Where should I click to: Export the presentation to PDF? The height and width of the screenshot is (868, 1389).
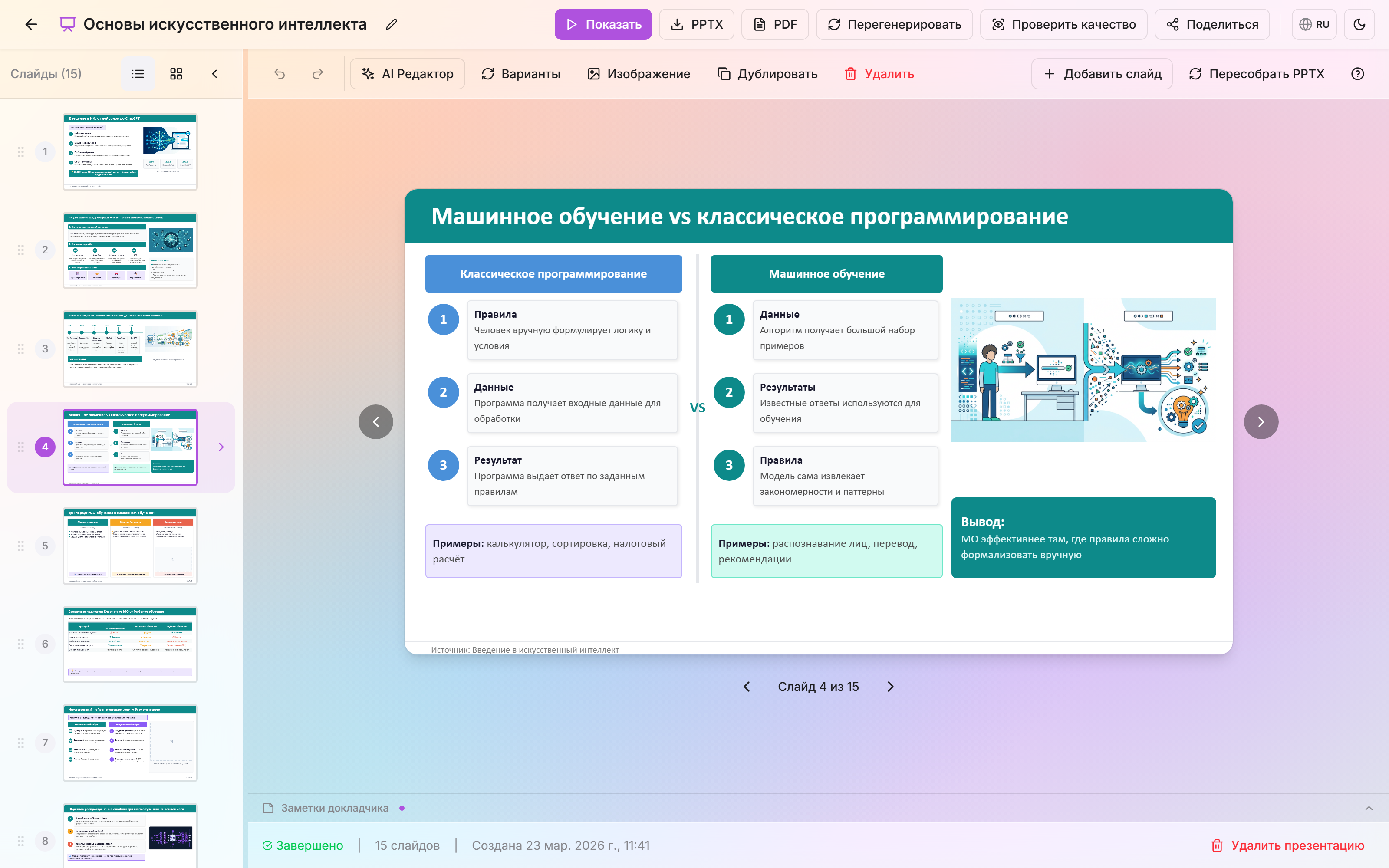775,24
